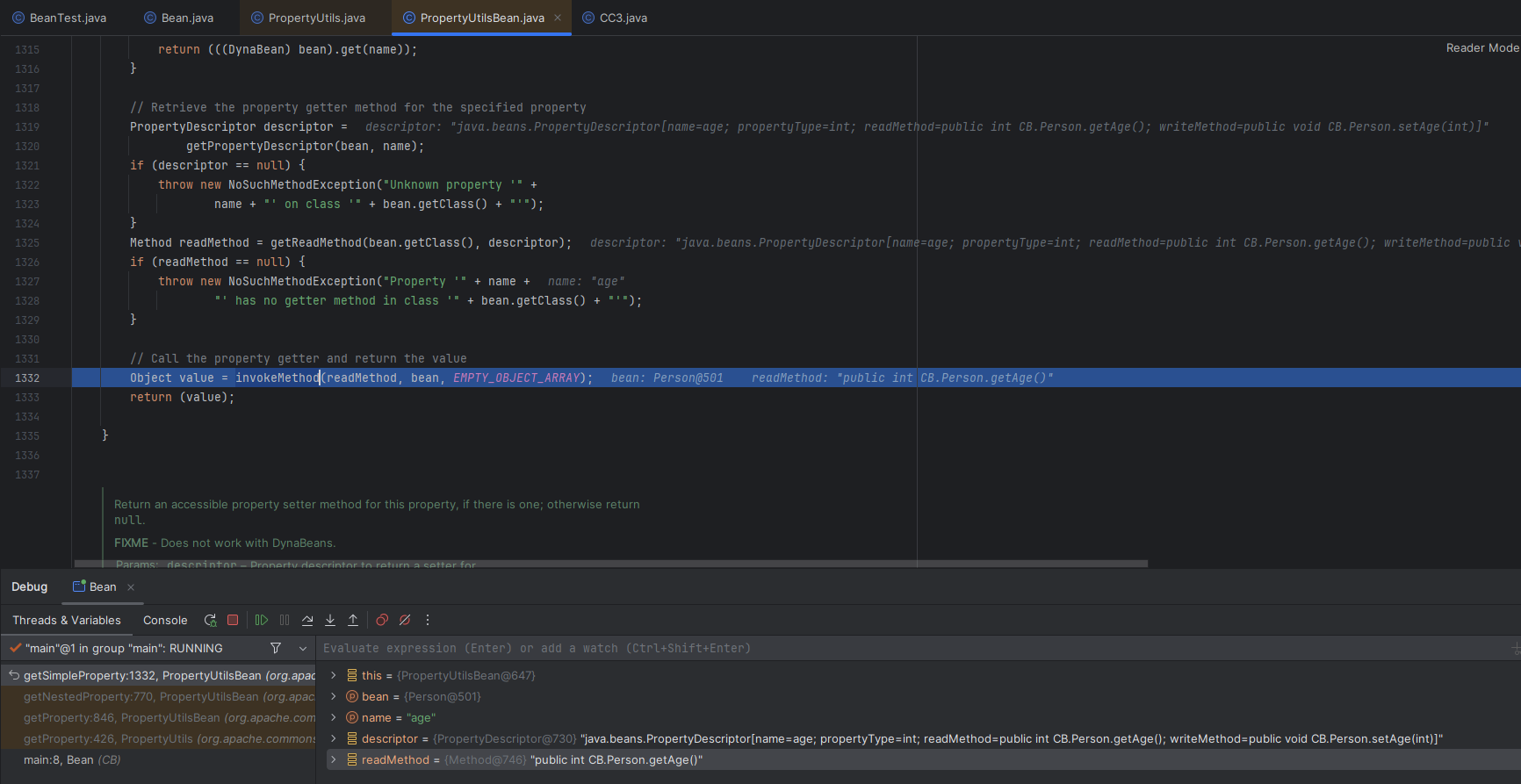1521x784 pixels.
Task: Click line number 1332 in the gutter
Action: click(27, 378)
